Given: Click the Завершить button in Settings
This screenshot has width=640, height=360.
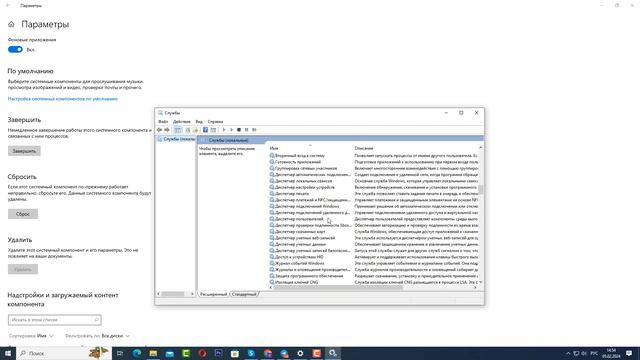Looking at the screenshot, I should coord(24,151).
